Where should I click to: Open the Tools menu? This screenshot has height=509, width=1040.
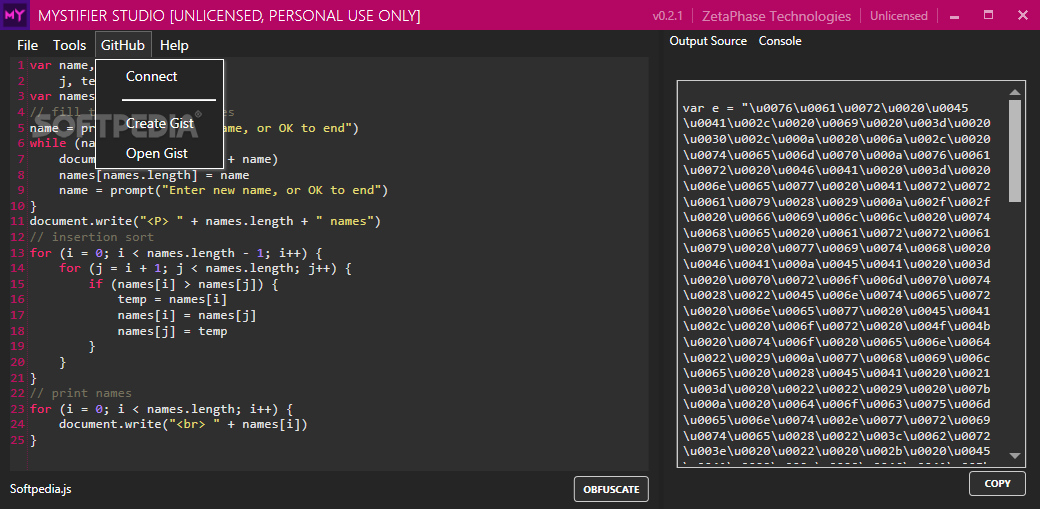click(70, 45)
